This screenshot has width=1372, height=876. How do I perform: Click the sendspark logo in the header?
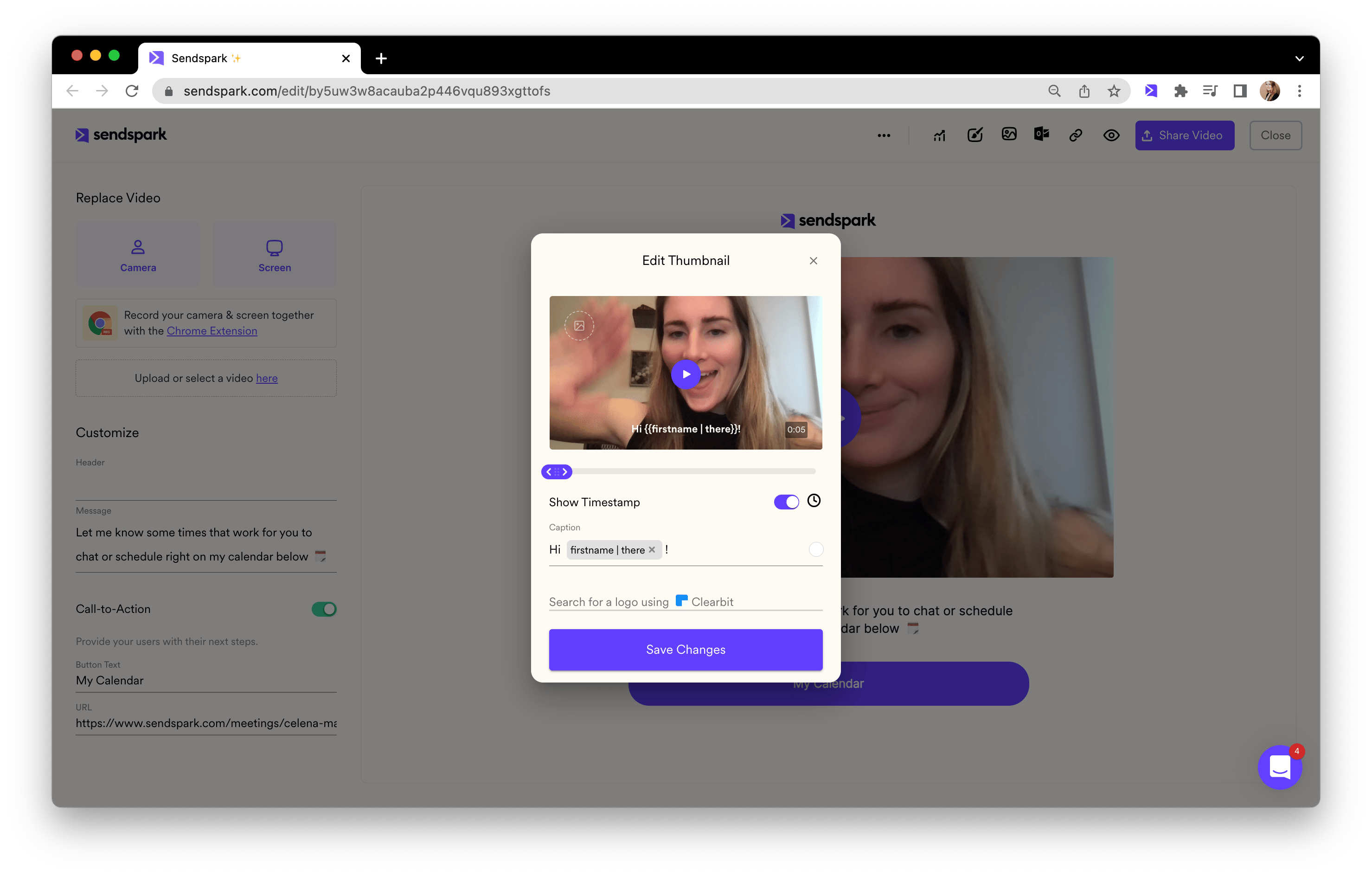(121, 135)
